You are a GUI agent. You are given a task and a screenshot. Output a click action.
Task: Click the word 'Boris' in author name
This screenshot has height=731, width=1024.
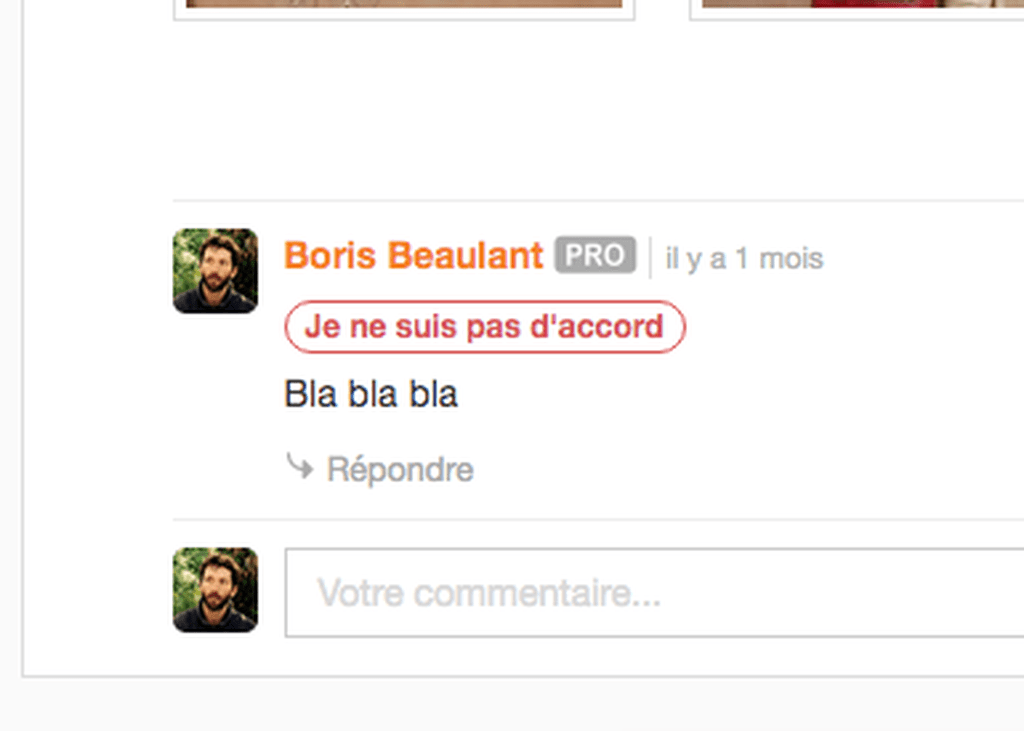330,255
